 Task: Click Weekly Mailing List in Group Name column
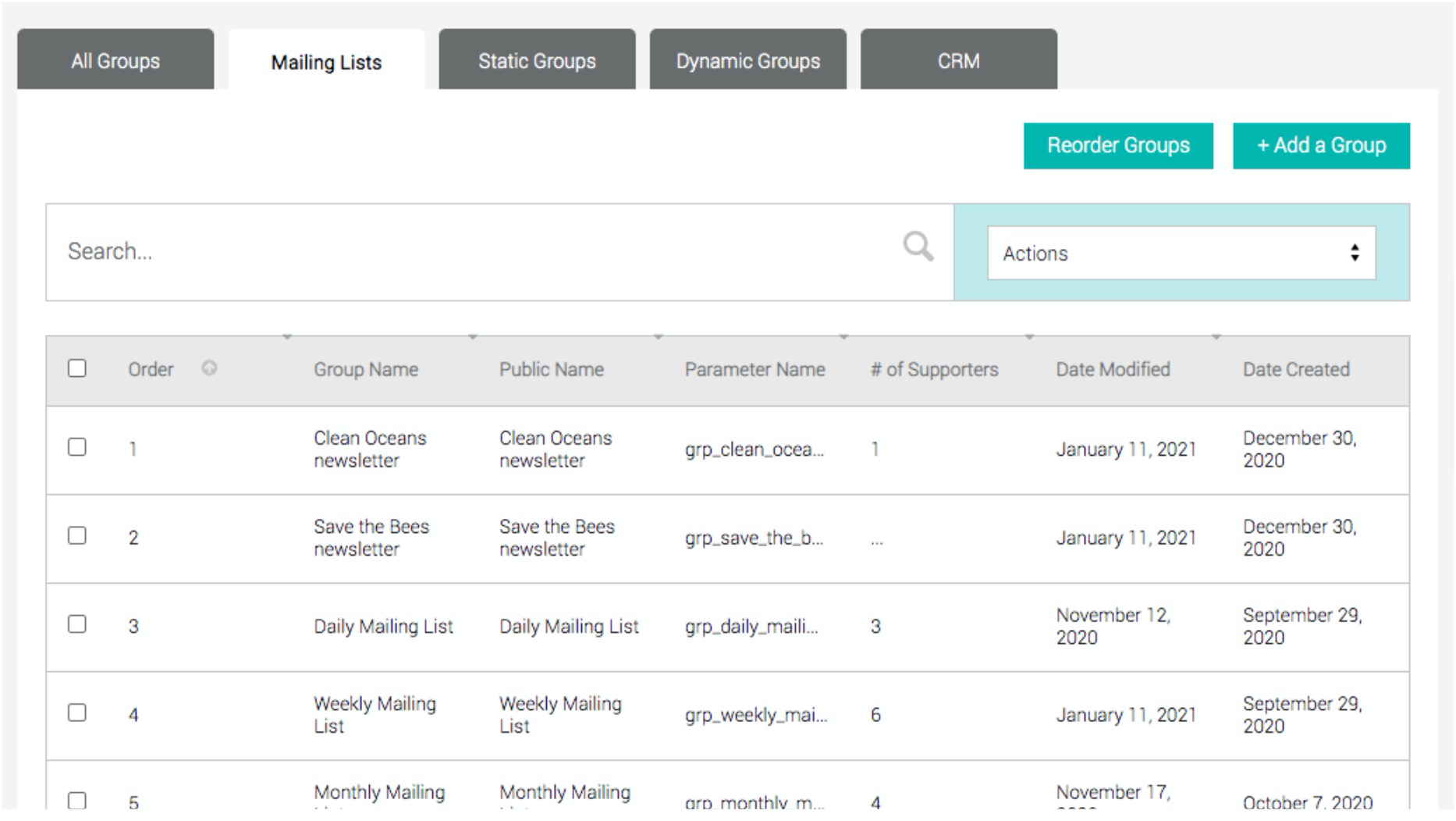[375, 714]
